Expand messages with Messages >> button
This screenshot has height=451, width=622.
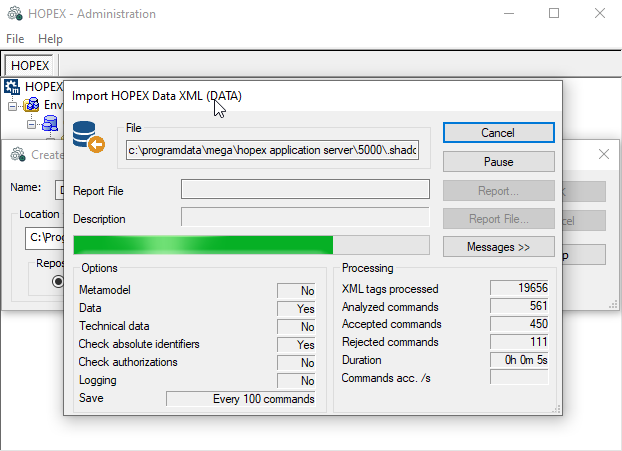point(498,246)
